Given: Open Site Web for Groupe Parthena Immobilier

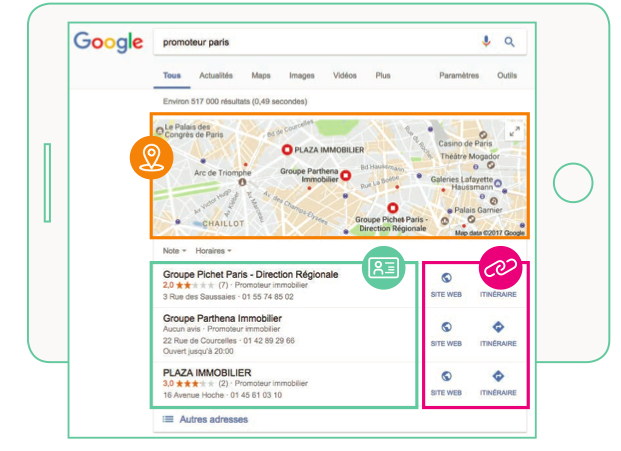Looking at the screenshot, I should [446, 332].
